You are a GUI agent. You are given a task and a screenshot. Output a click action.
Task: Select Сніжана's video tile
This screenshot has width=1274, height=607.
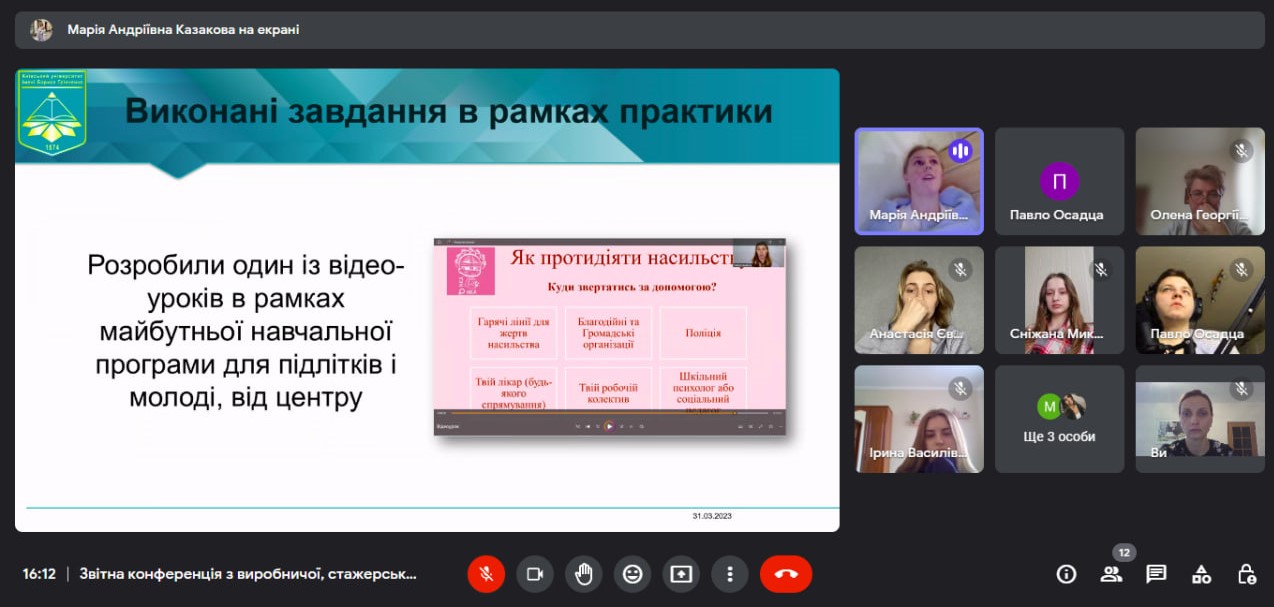(x=1059, y=300)
